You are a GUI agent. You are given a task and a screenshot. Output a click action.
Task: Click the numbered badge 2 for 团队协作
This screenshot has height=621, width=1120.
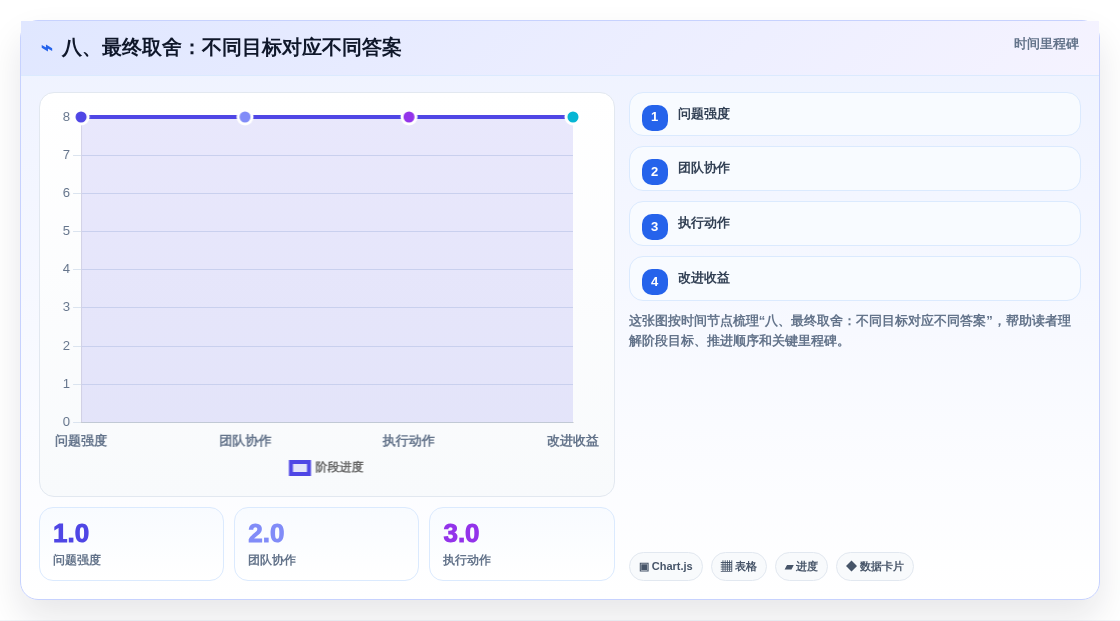pyautogui.click(x=654, y=172)
